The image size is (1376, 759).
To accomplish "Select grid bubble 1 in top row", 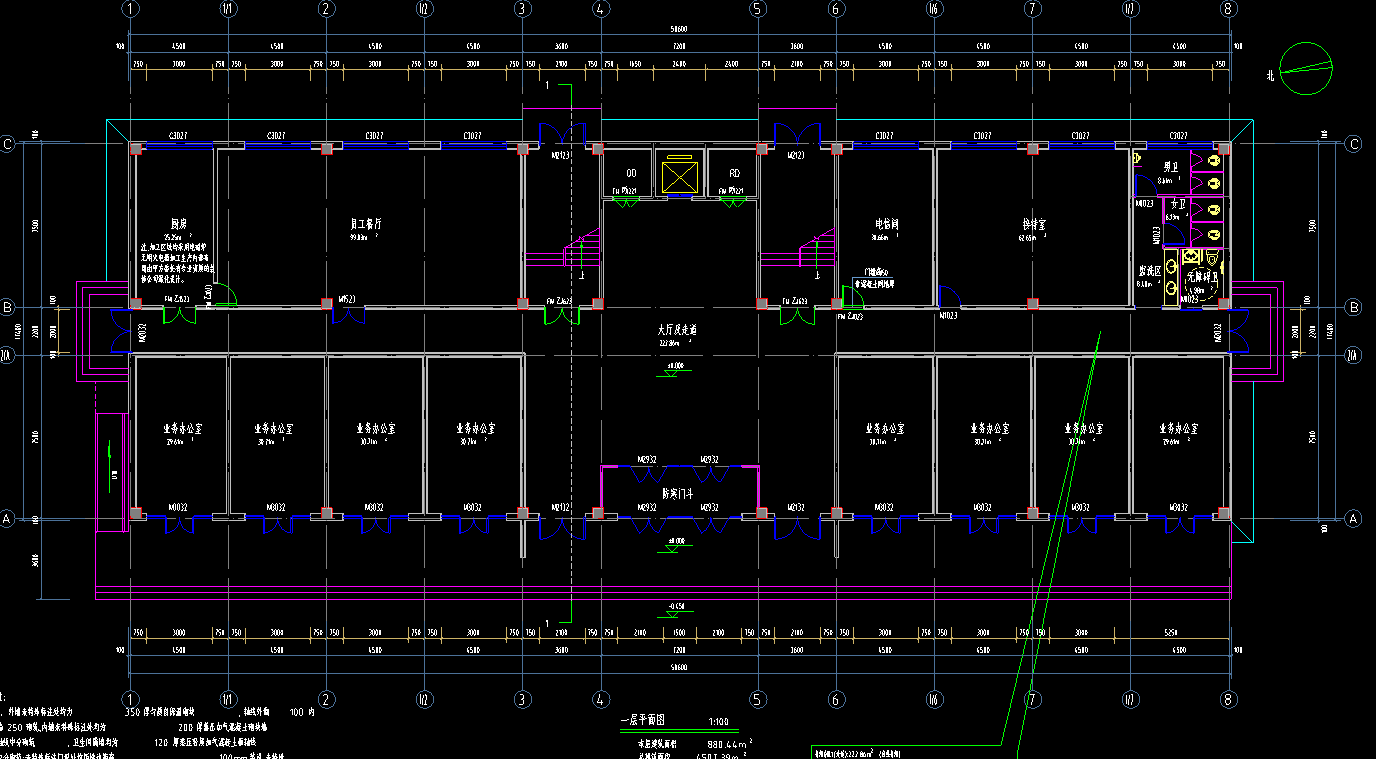I will (130, 9).
